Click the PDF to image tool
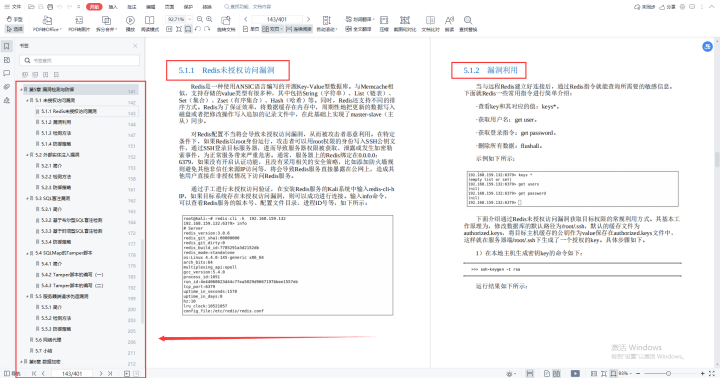This screenshot has width=720, height=378. (x=79, y=23)
